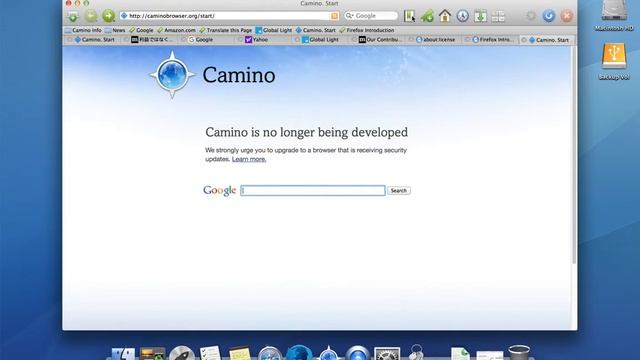Screen dimensions: 640x360
Task: Open Stickies yellow note icon in Dock
Action: (240, 353)
